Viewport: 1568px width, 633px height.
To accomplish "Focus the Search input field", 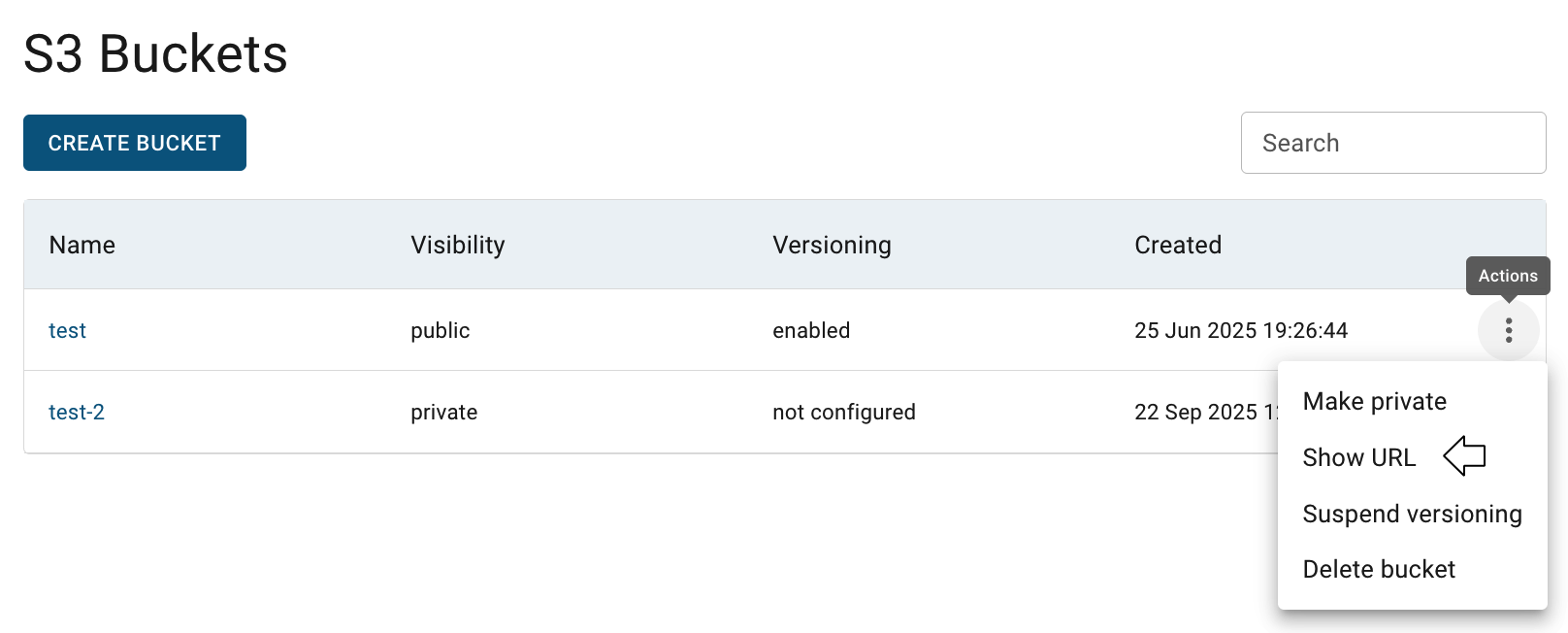I will pyautogui.click(x=1392, y=143).
